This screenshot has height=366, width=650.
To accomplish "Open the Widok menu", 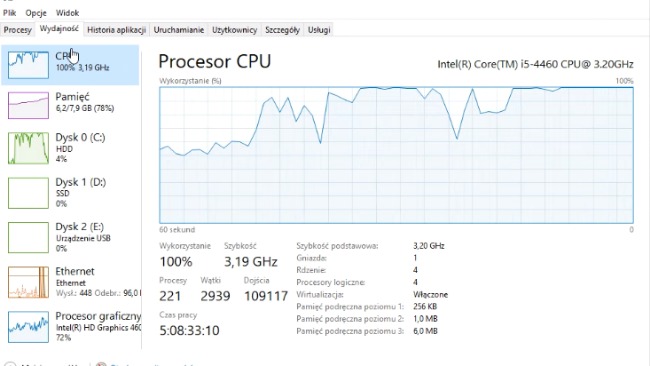I will pos(67,13).
